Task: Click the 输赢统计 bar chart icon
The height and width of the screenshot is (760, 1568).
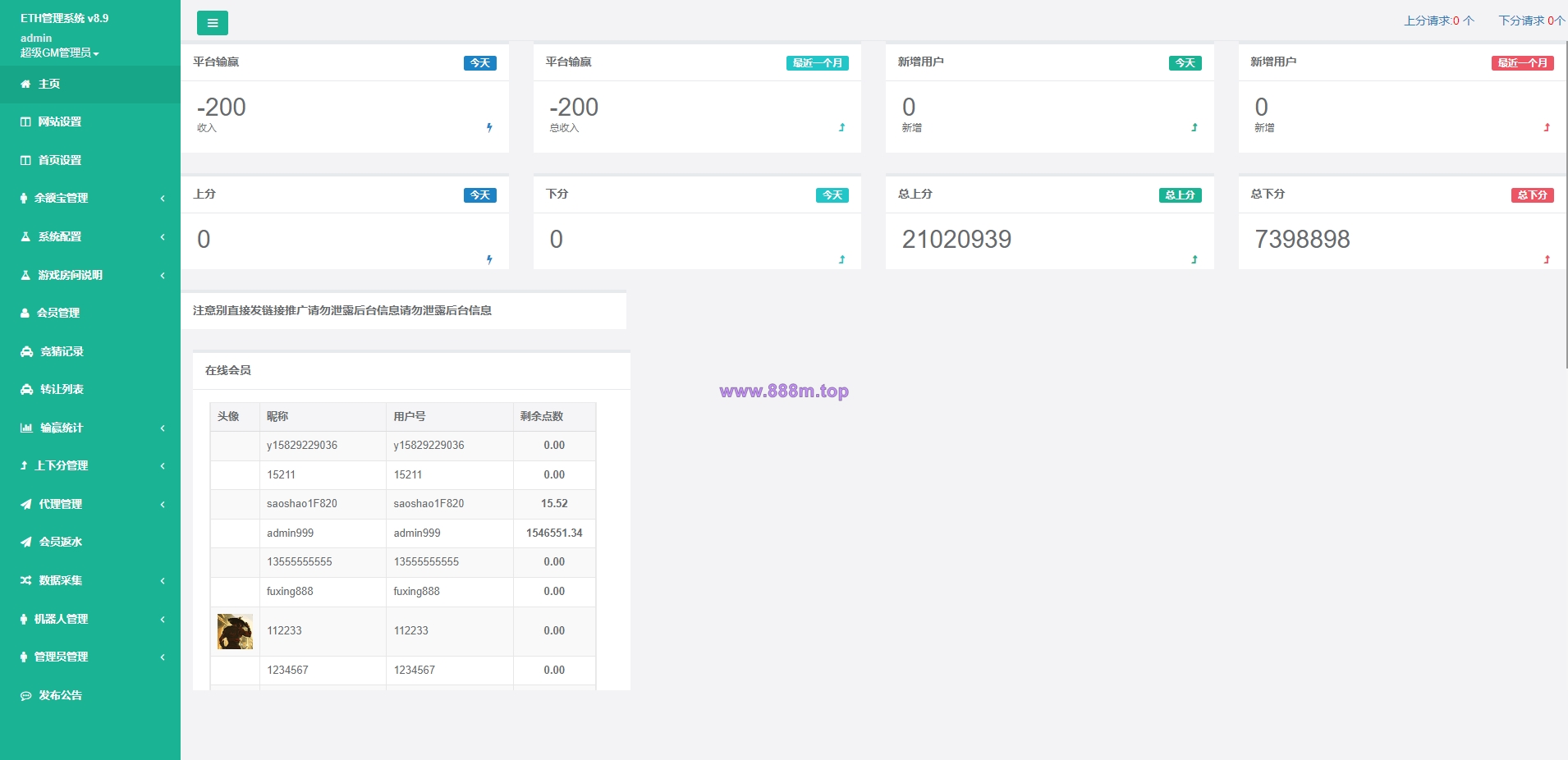Action: [26, 428]
